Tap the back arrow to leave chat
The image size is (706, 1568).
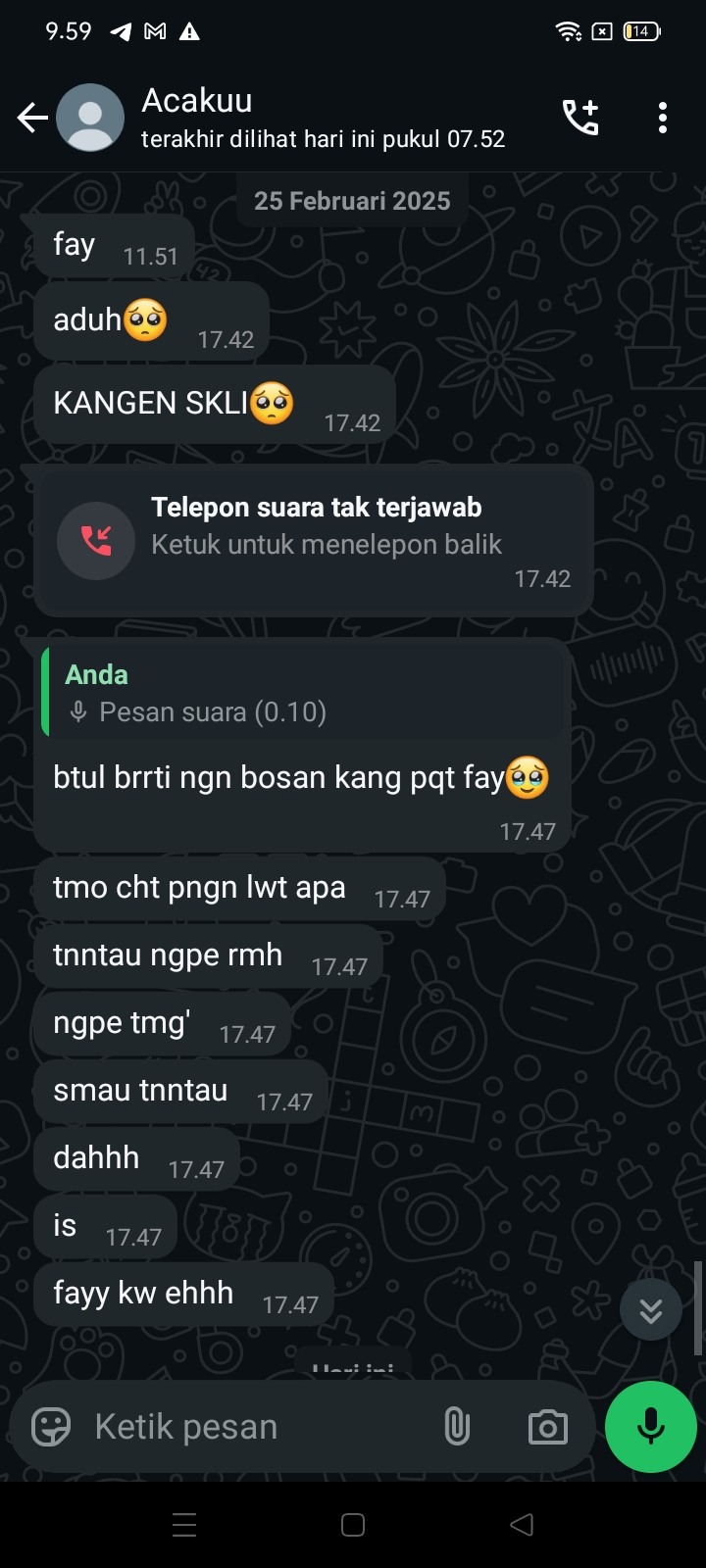coord(32,119)
